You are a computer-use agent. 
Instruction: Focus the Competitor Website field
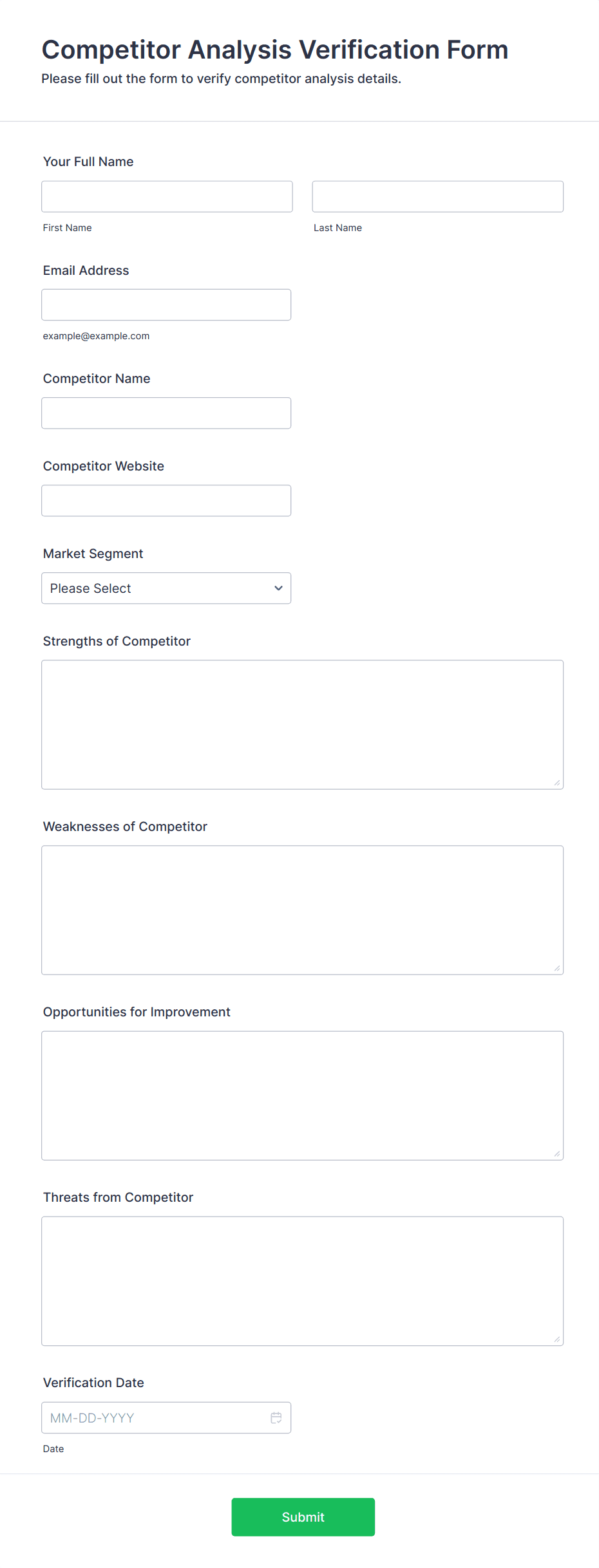click(166, 500)
